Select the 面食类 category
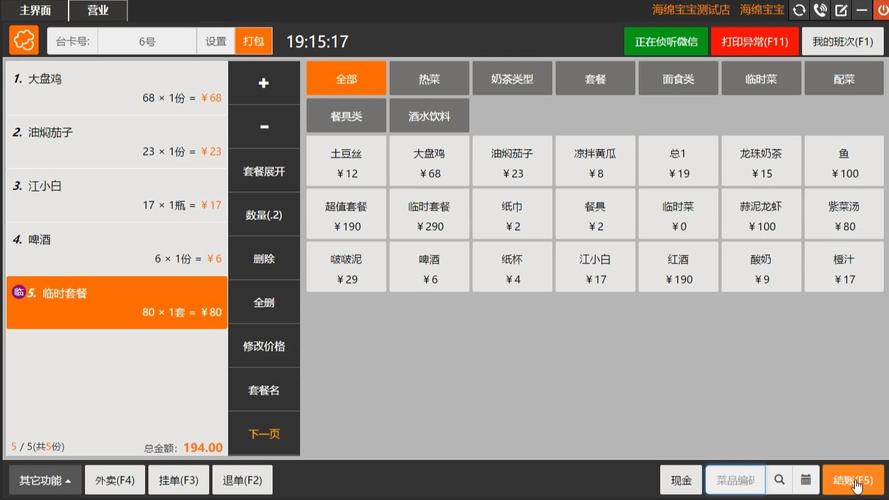Screen dimensions: 889x500 point(678,79)
